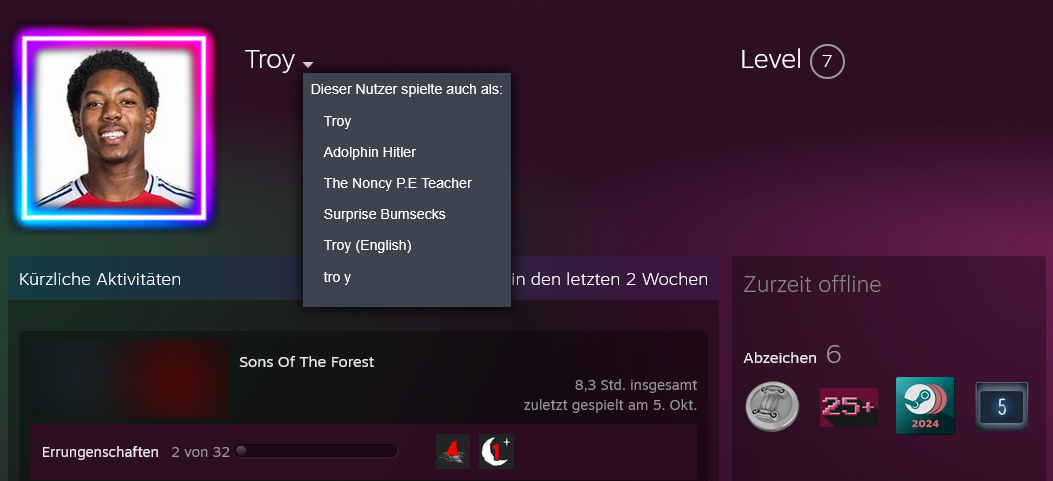
Task: Select the blue number 5 badge
Action: 1001,406
